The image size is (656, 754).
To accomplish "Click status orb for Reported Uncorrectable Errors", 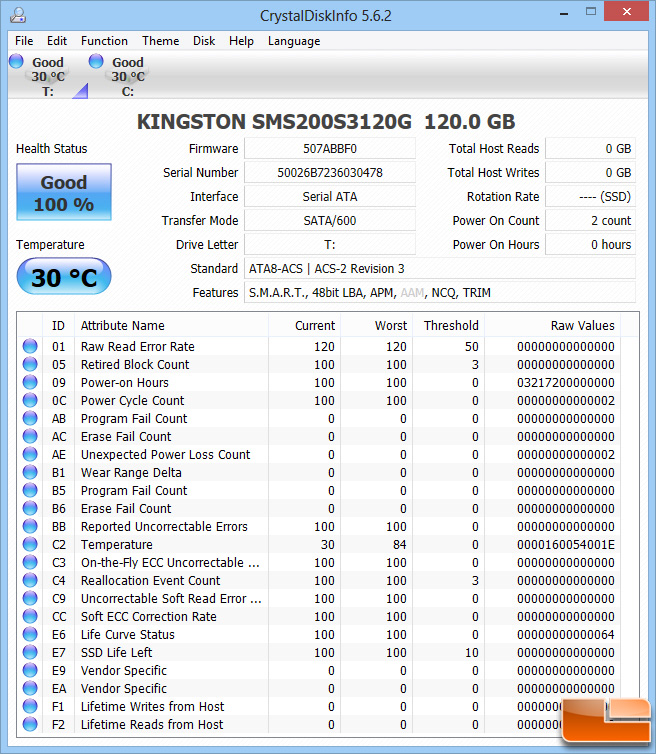I will [x=30, y=526].
